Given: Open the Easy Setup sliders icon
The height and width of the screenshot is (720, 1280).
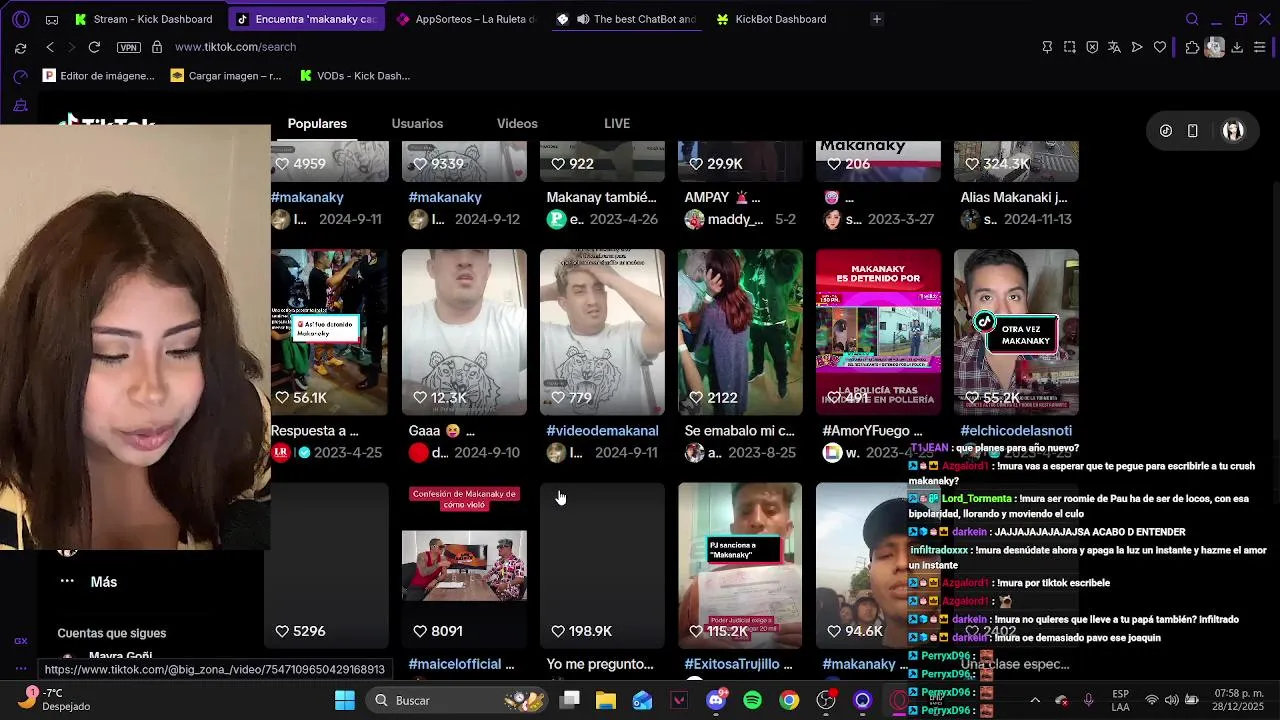Looking at the screenshot, I should pyautogui.click(x=1260, y=47).
